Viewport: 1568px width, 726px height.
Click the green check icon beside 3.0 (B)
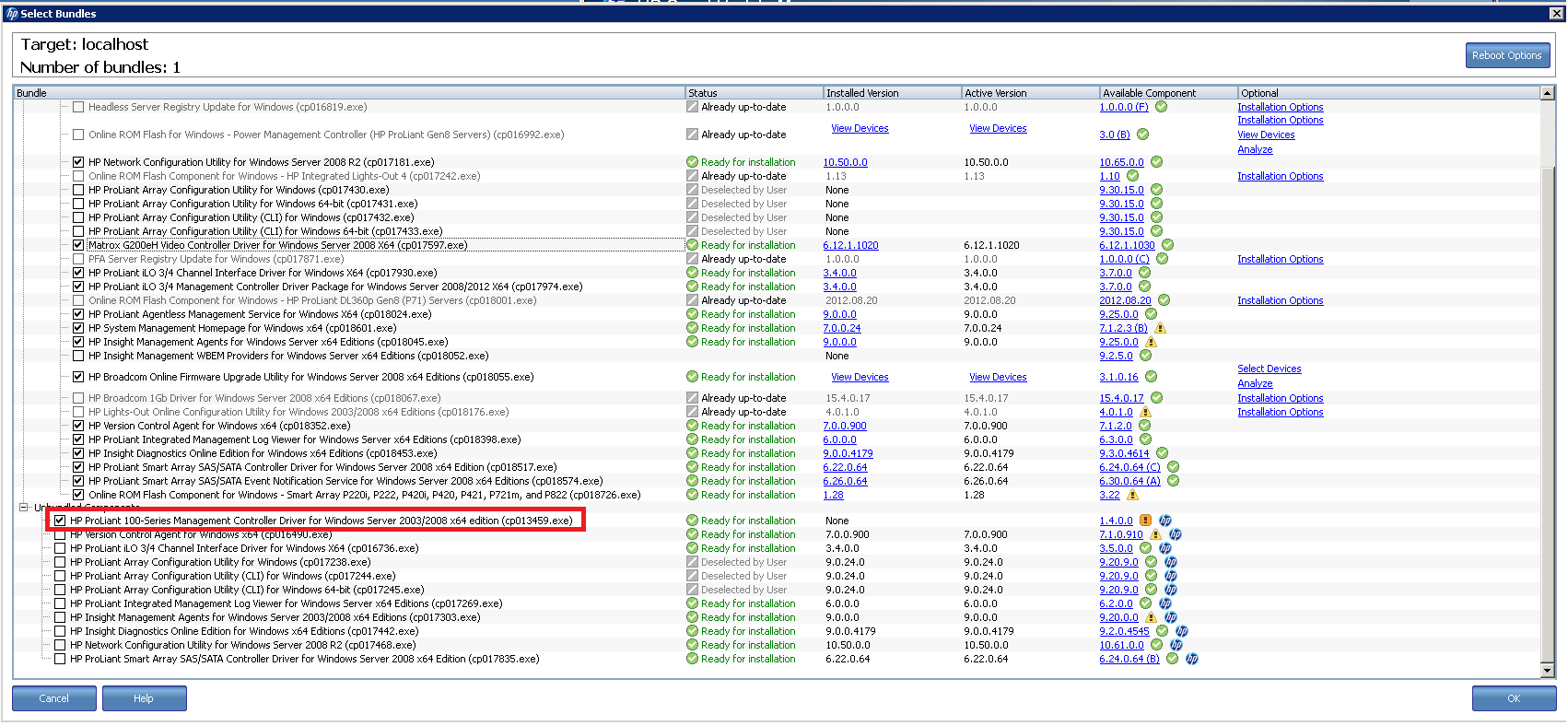point(1142,135)
